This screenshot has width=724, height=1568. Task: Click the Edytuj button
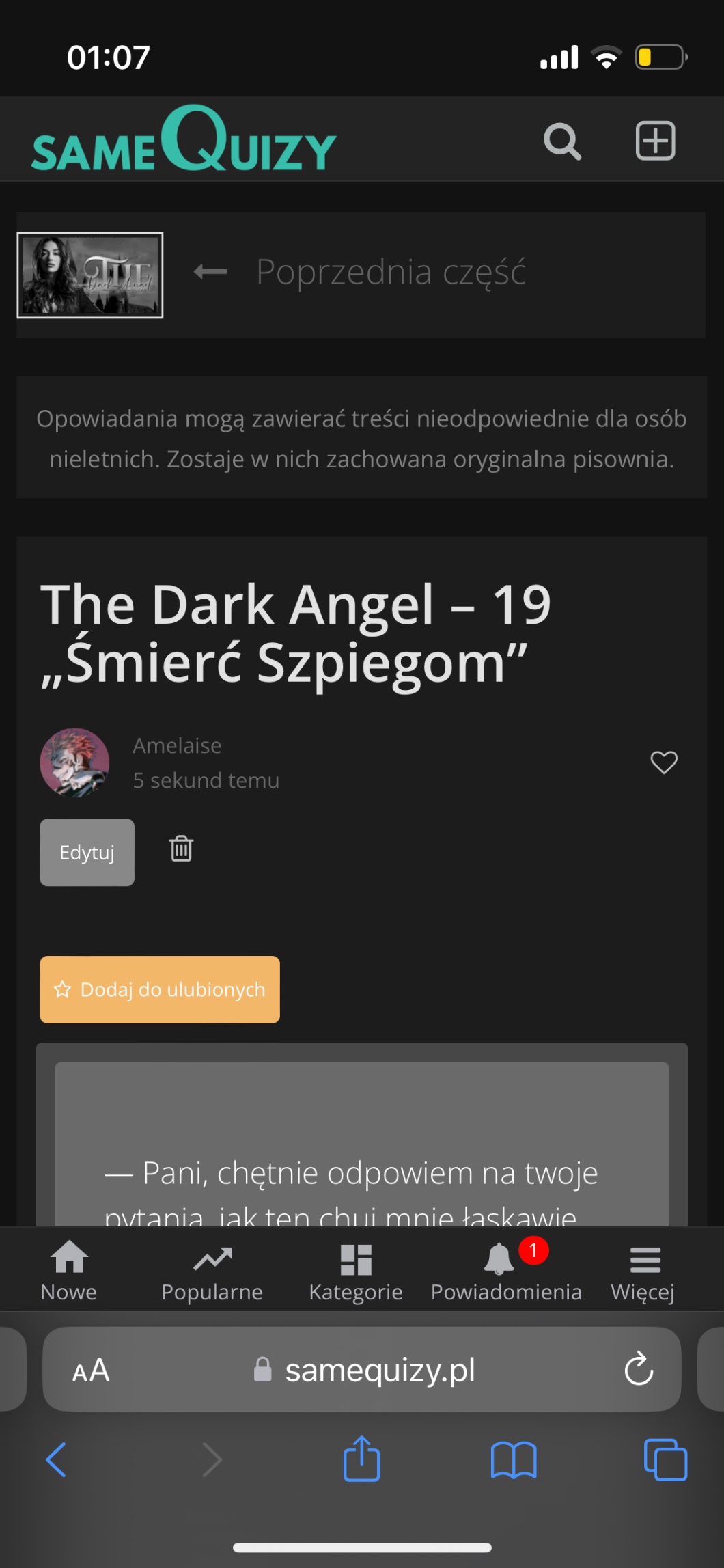[87, 852]
